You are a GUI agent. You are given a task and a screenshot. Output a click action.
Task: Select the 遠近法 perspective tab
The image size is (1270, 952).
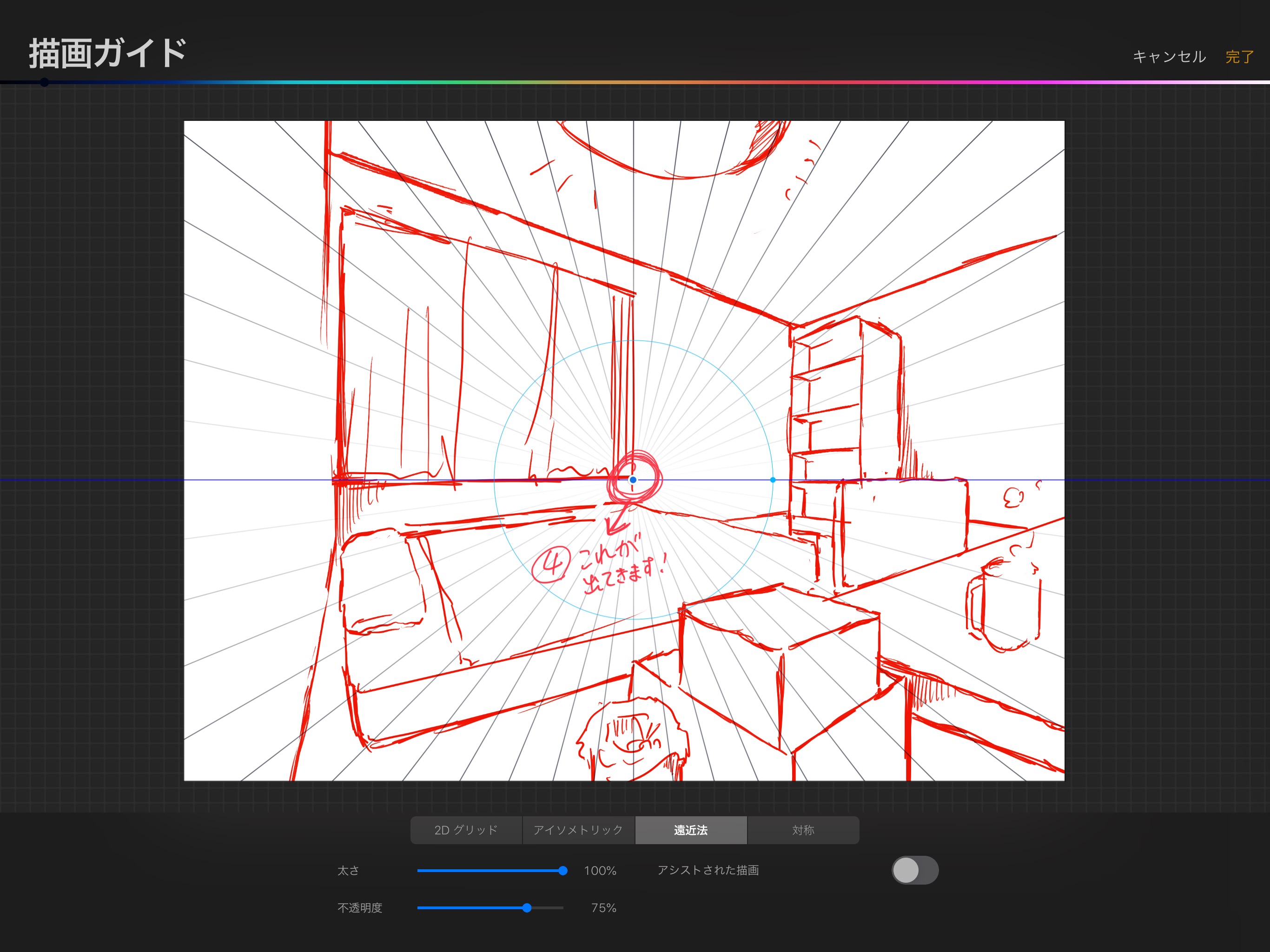(x=691, y=830)
